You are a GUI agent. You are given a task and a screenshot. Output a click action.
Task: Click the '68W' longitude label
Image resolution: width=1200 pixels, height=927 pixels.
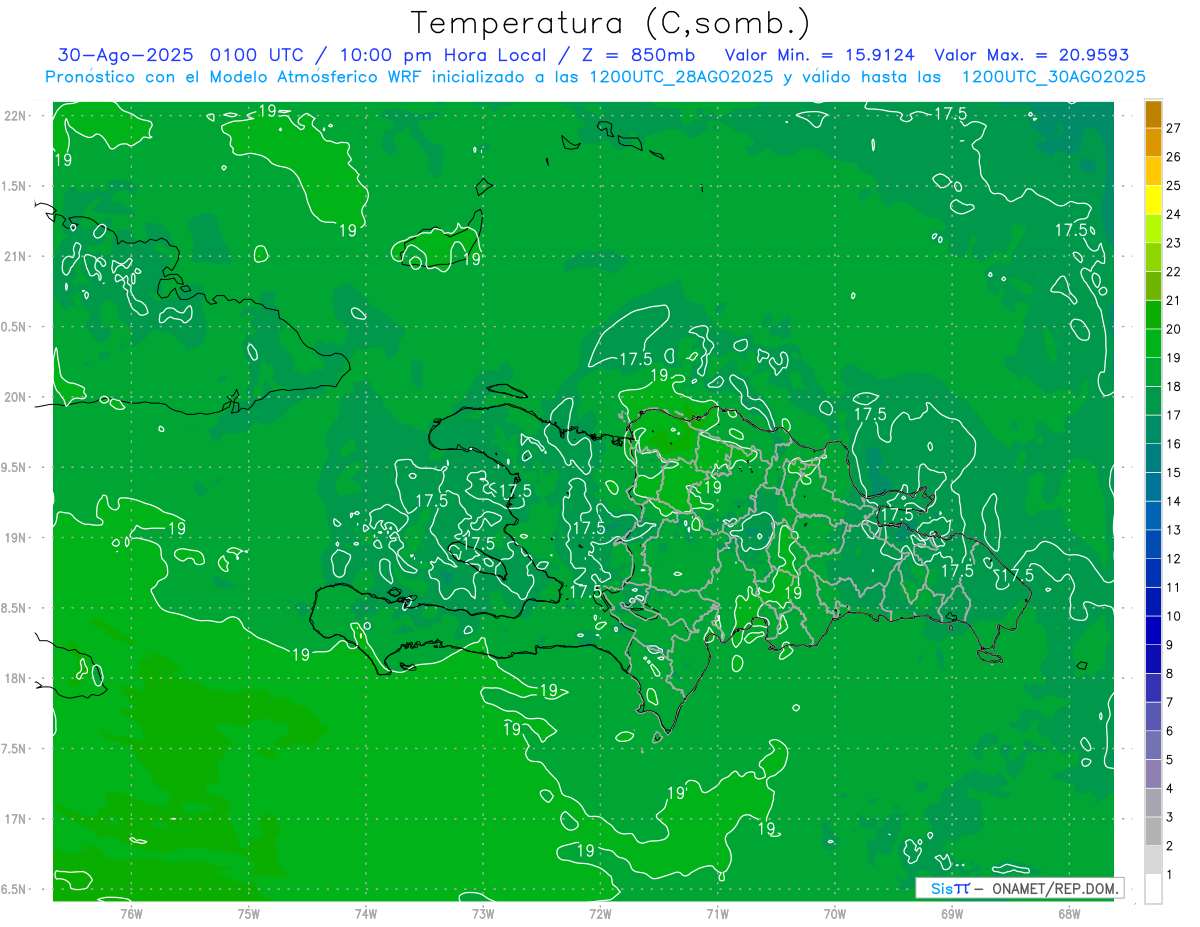[1069, 913]
